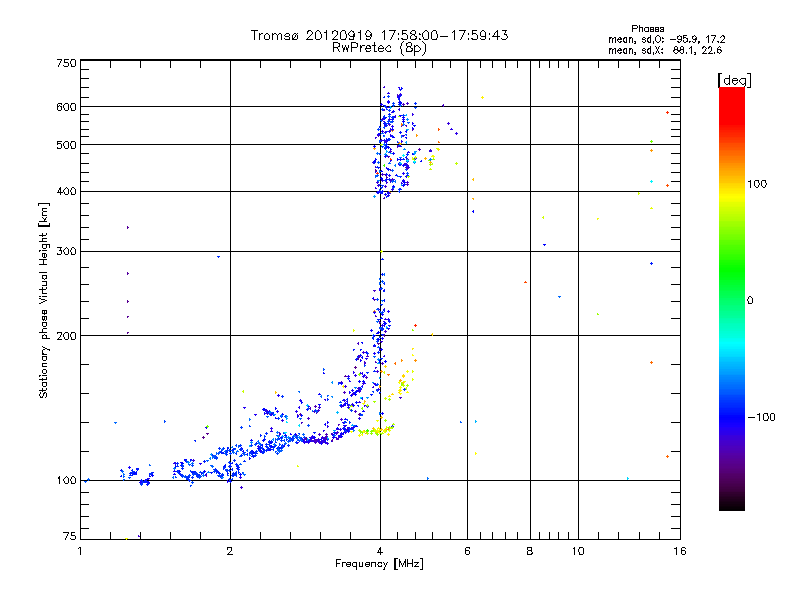Image resolution: width=800 pixels, height=600 pixels.
Task: Click the 'Frequency [MHz]' axis label
Action: [379, 564]
